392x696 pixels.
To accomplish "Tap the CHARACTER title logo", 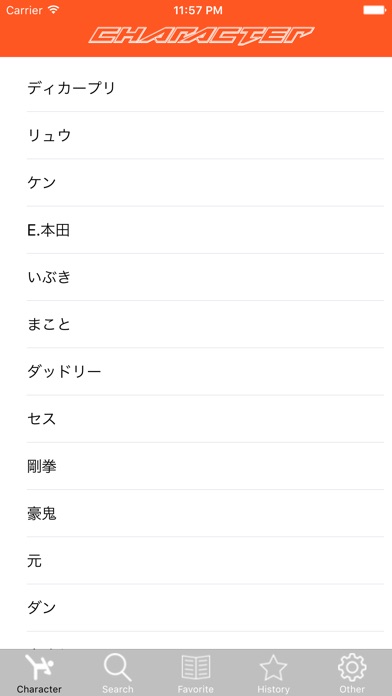I will point(201,36).
